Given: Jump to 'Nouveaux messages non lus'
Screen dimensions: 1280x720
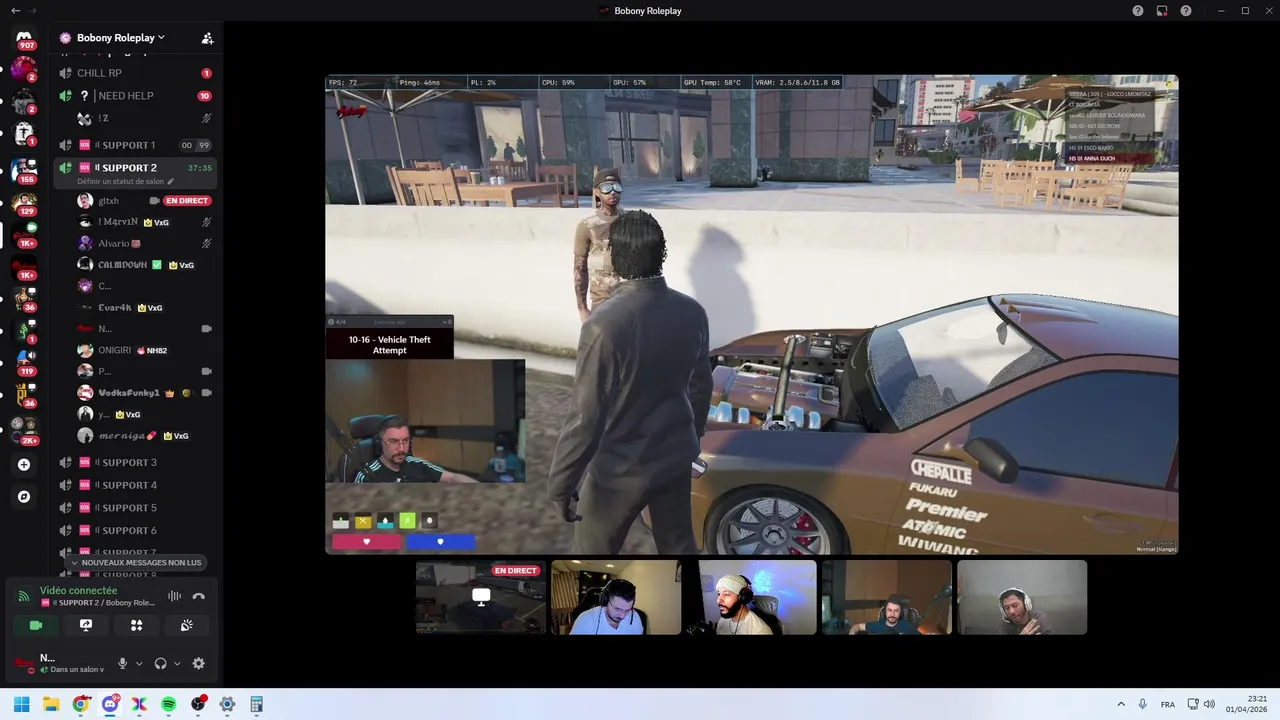Looking at the screenshot, I should pos(136,563).
